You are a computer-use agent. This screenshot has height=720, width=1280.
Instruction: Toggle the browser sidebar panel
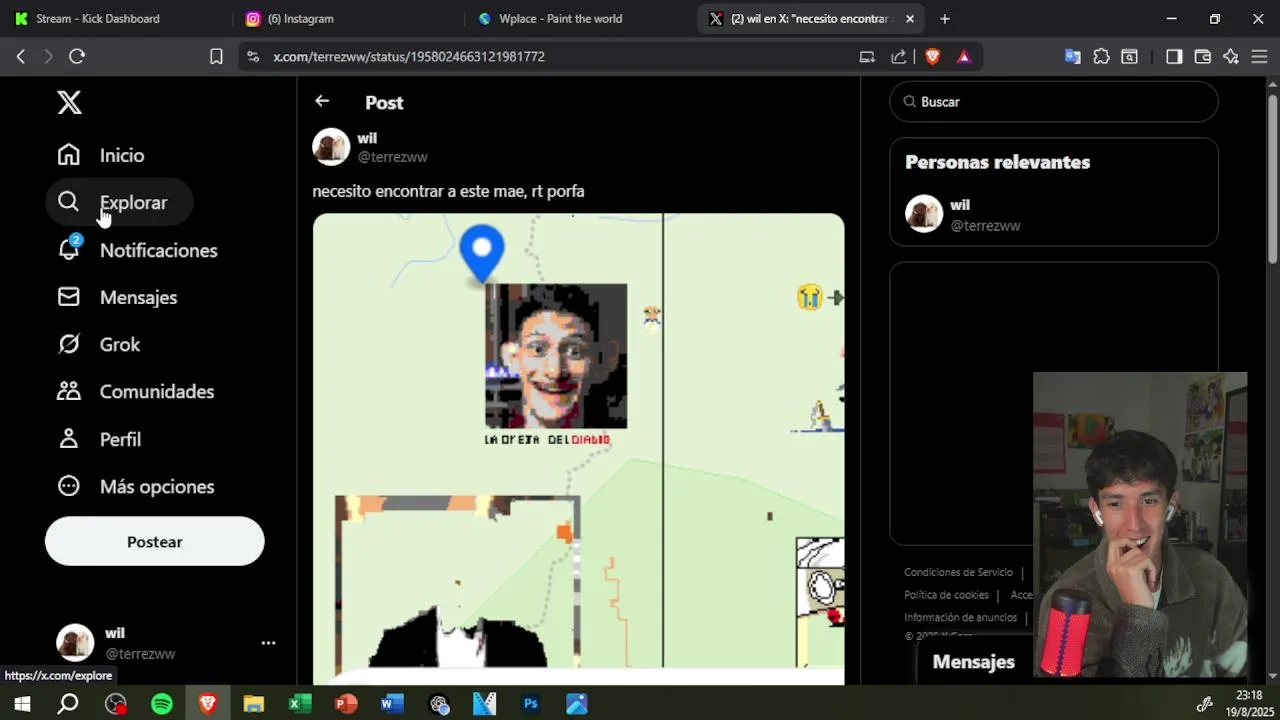click(1174, 57)
